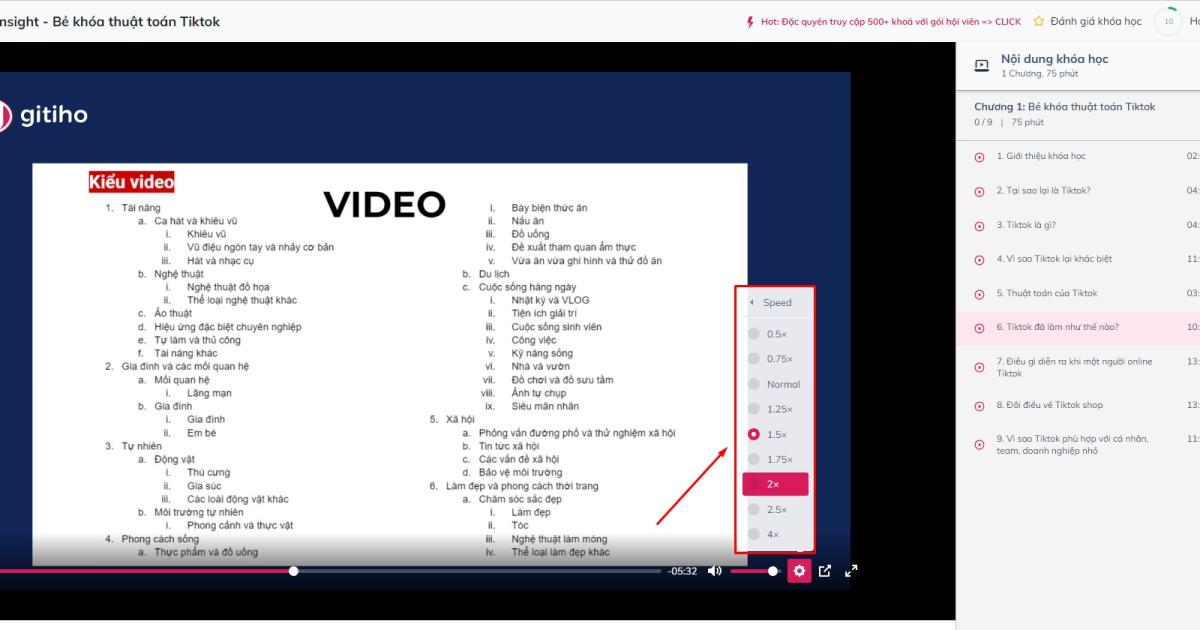Click play icon for lesson 1 Giới thiệu khóa học
Viewport: 1200px width, 630px height.
pyautogui.click(x=979, y=156)
